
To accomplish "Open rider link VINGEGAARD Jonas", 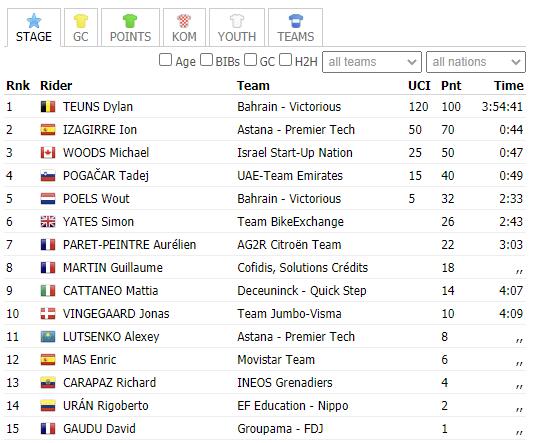I will click(116, 314).
